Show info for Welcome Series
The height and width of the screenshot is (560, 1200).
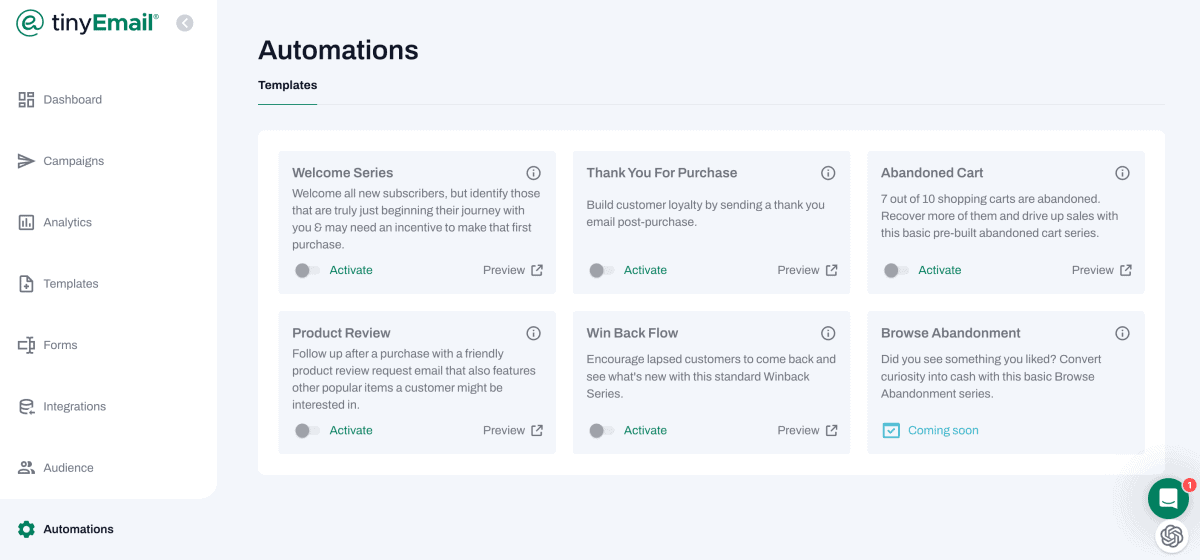coord(534,173)
